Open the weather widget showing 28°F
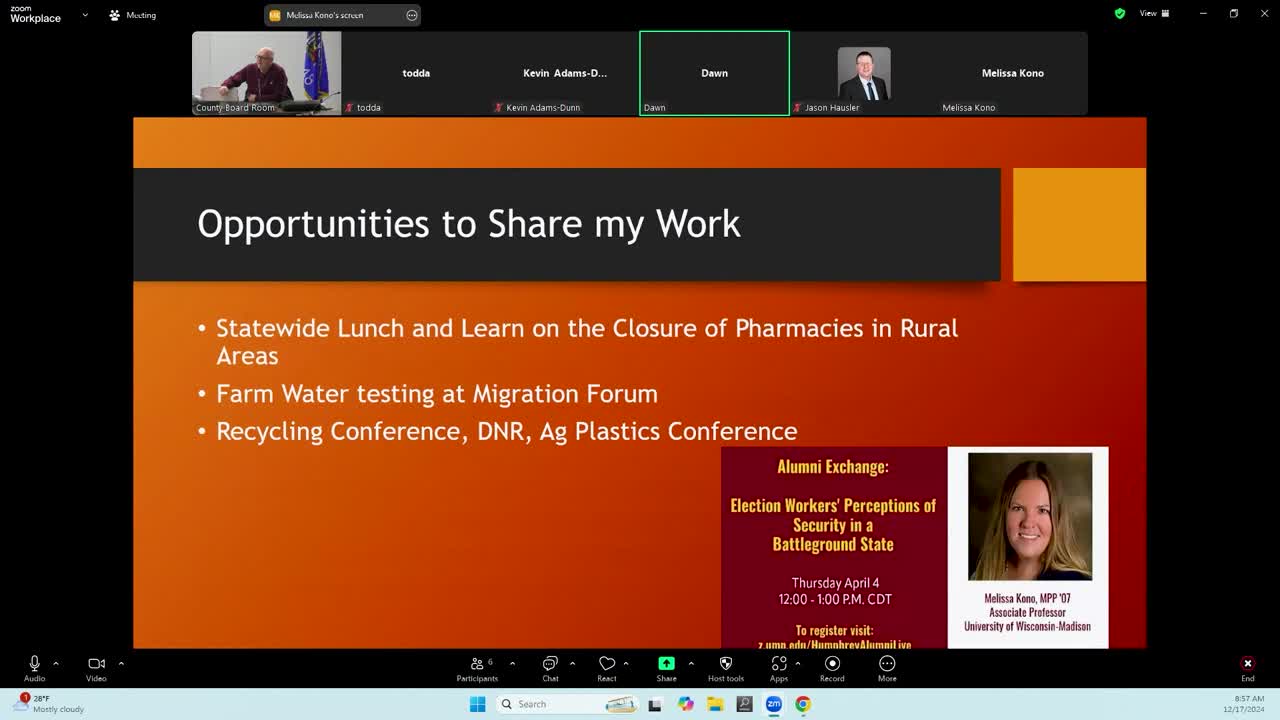This screenshot has height=720, width=1280. click(48, 704)
